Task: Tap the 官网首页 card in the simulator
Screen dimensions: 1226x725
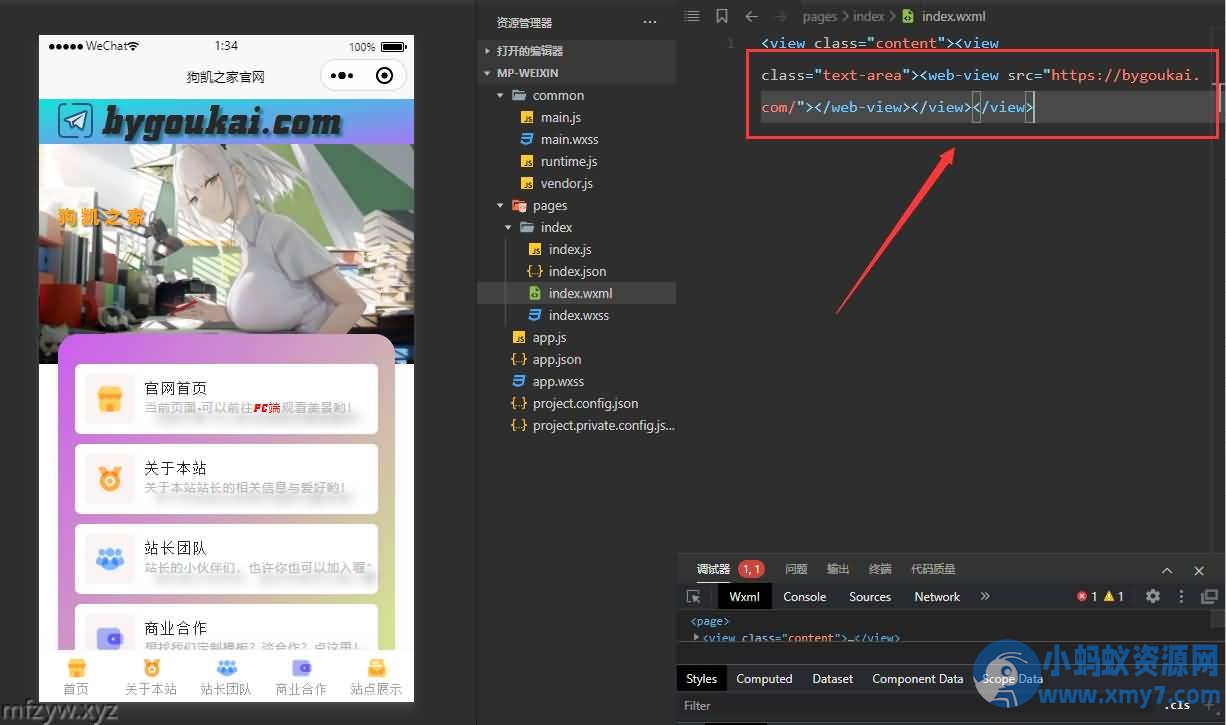Action: (226, 399)
